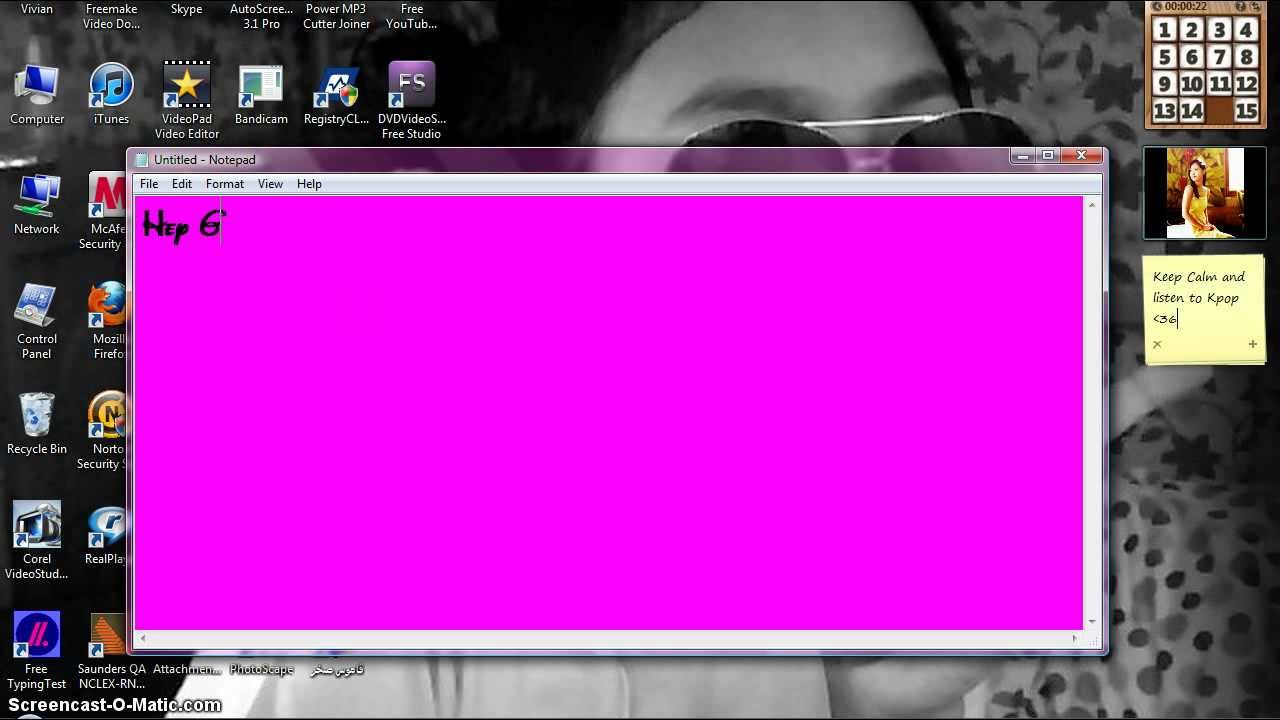Close the Untitled Notepad window
Image resolution: width=1280 pixels, height=720 pixels.
click(1081, 156)
